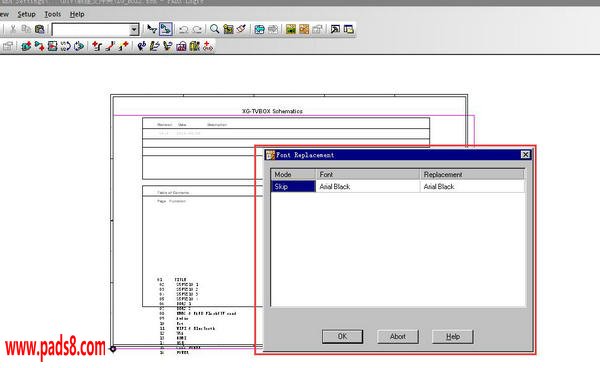Click the greyed PADS Router link icon
600x368 pixels.
coord(273,29)
